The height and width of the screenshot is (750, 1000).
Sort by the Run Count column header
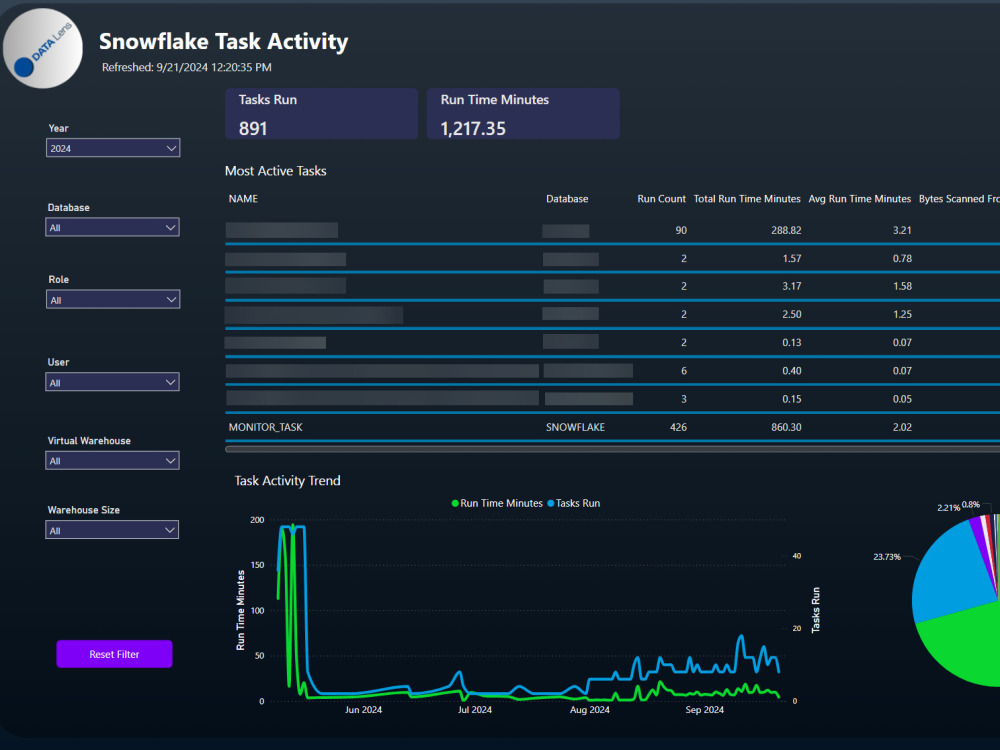[x=661, y=199]
